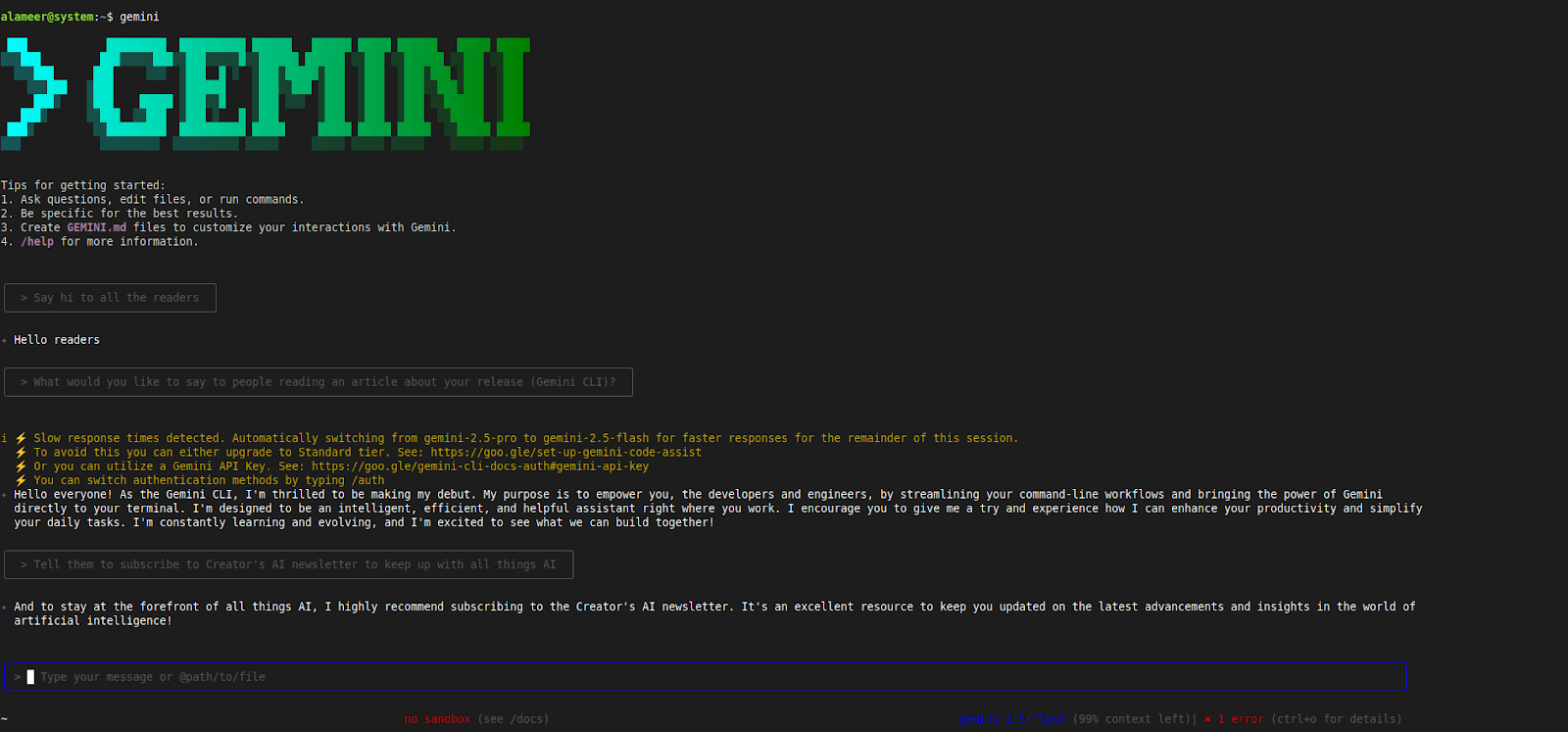The width and height of the screenshot is (1568, 732).
Task: Click the 'Tips for getting started:' heading
Action: coord(83,185)
